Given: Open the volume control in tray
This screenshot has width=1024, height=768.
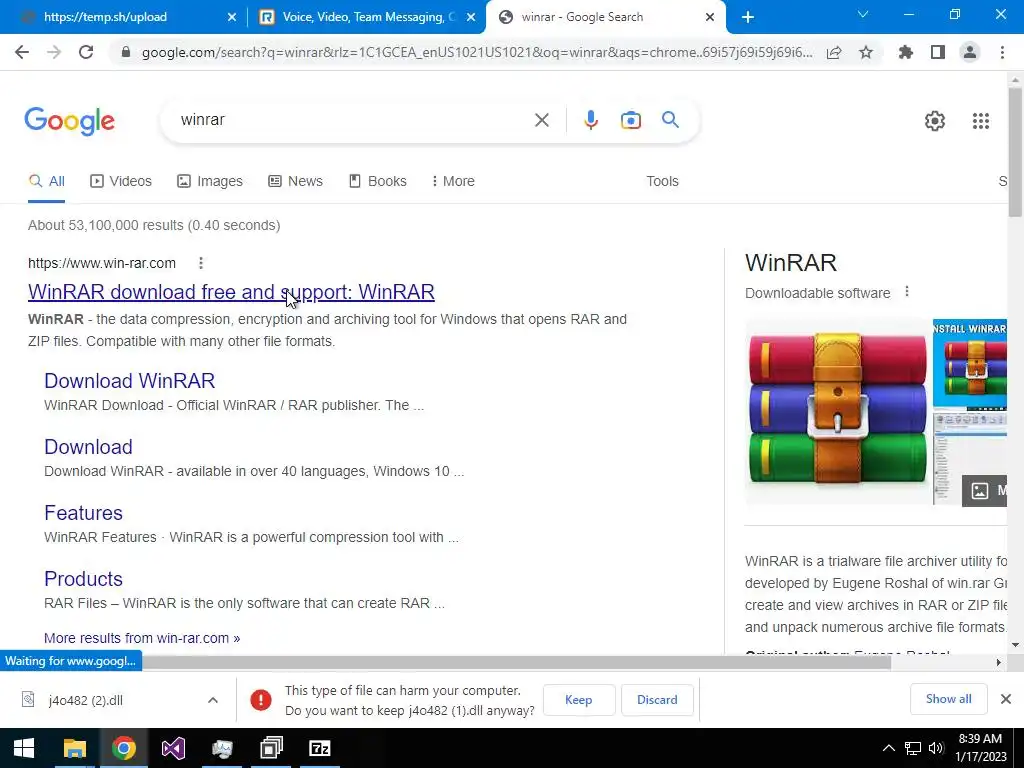Looking at the screenshot, I should 936,748.
